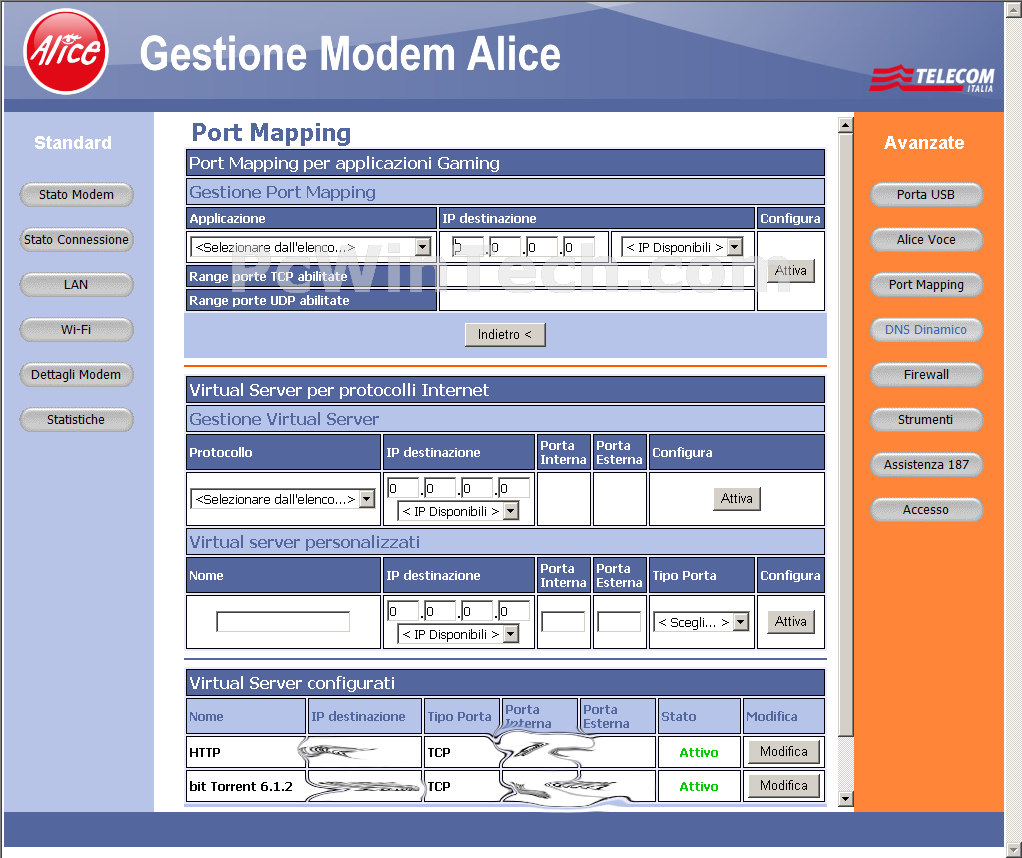Focus third IP octet in Gestione Virtual Server
This screenshot has height=858, width=1022.
click(x=477, y=488)
